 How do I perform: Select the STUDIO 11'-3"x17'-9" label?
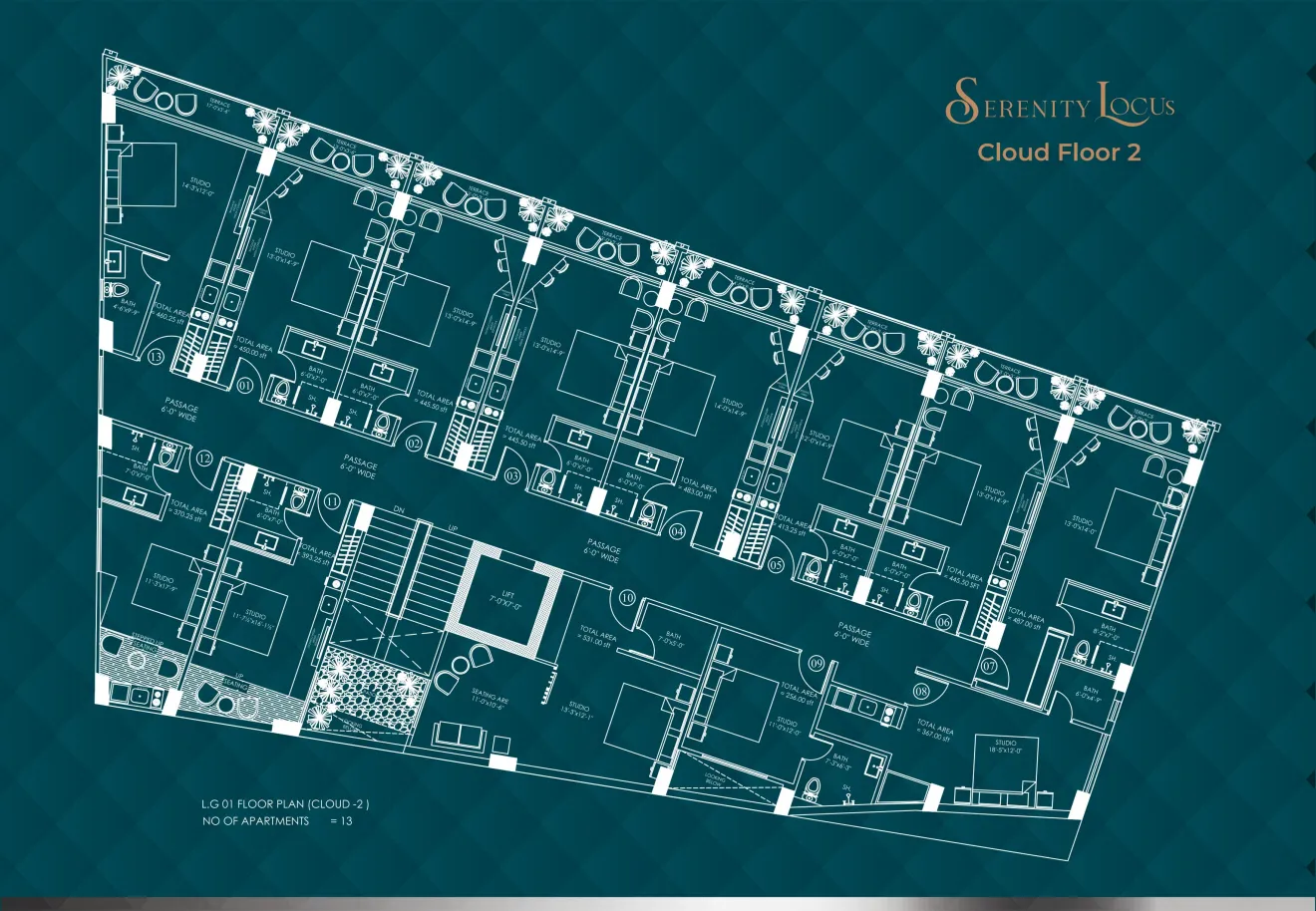(x=163, y=583)
